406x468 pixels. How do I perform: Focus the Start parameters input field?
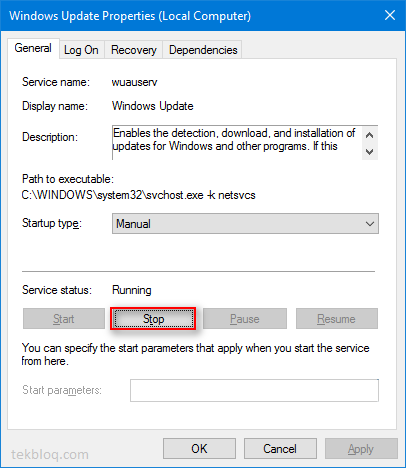(254, 390)
